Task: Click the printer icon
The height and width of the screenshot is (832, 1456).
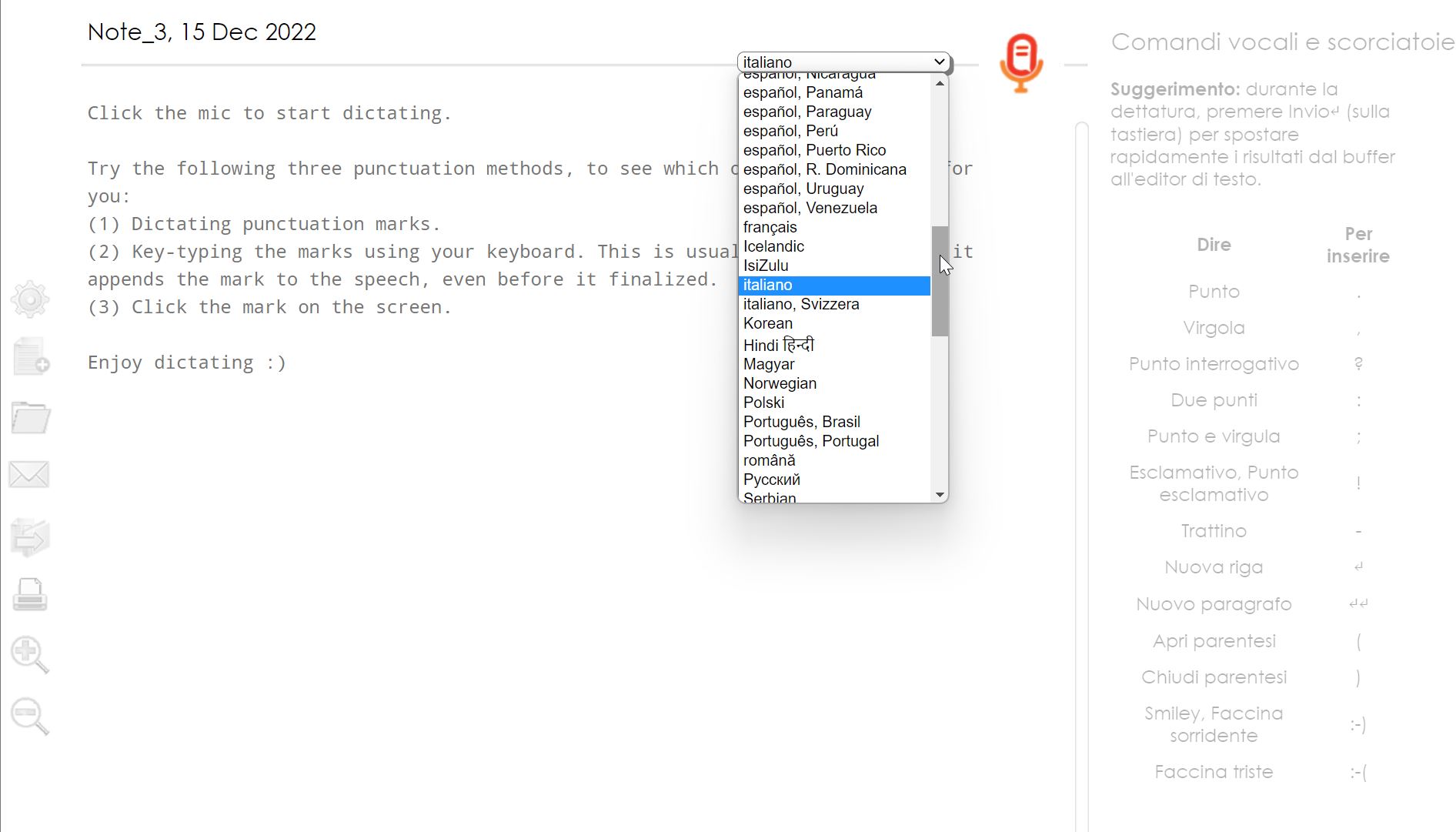Action: (30, 595)
